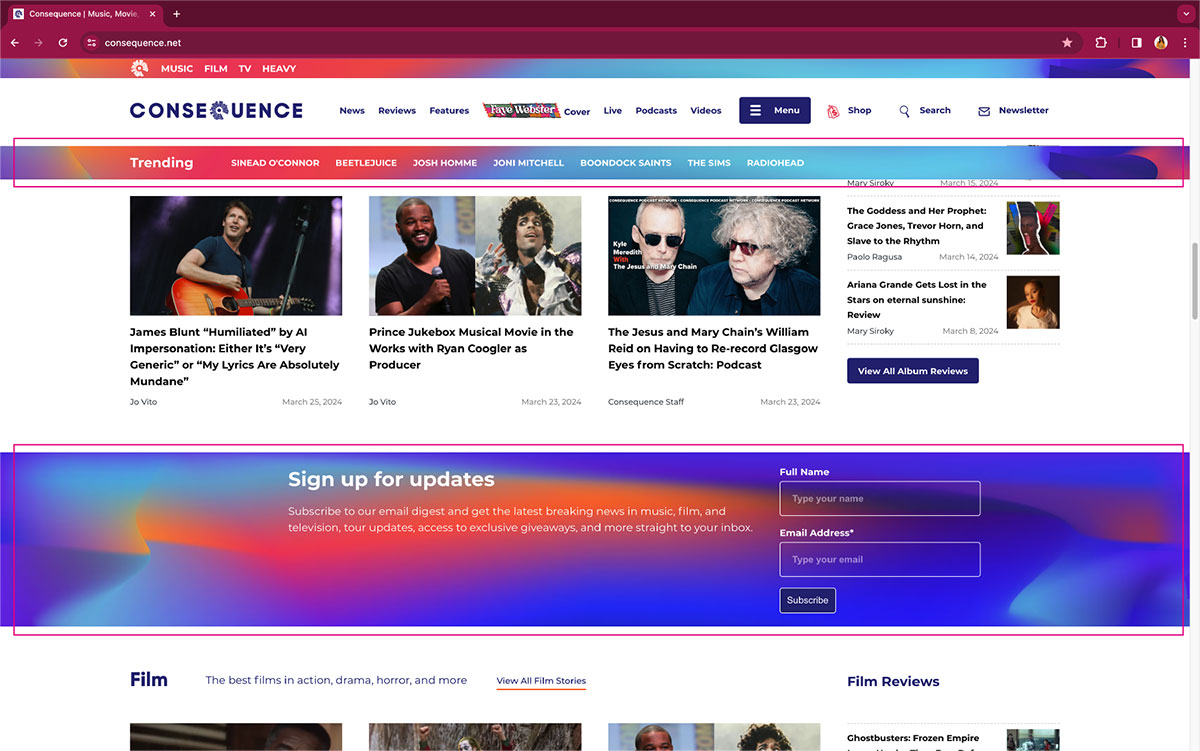Open the News navigation link
The width and height of the screenshot is (1200, 751).
(352, 111)
